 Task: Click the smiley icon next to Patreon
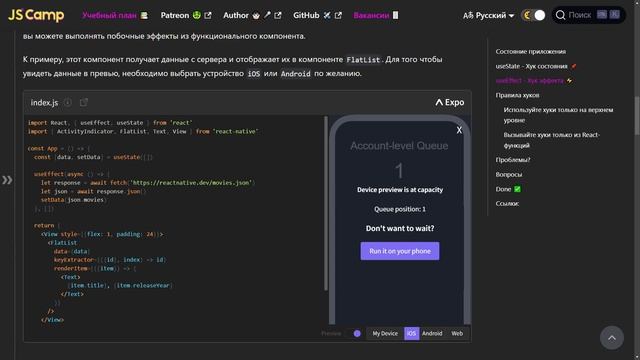196,16
